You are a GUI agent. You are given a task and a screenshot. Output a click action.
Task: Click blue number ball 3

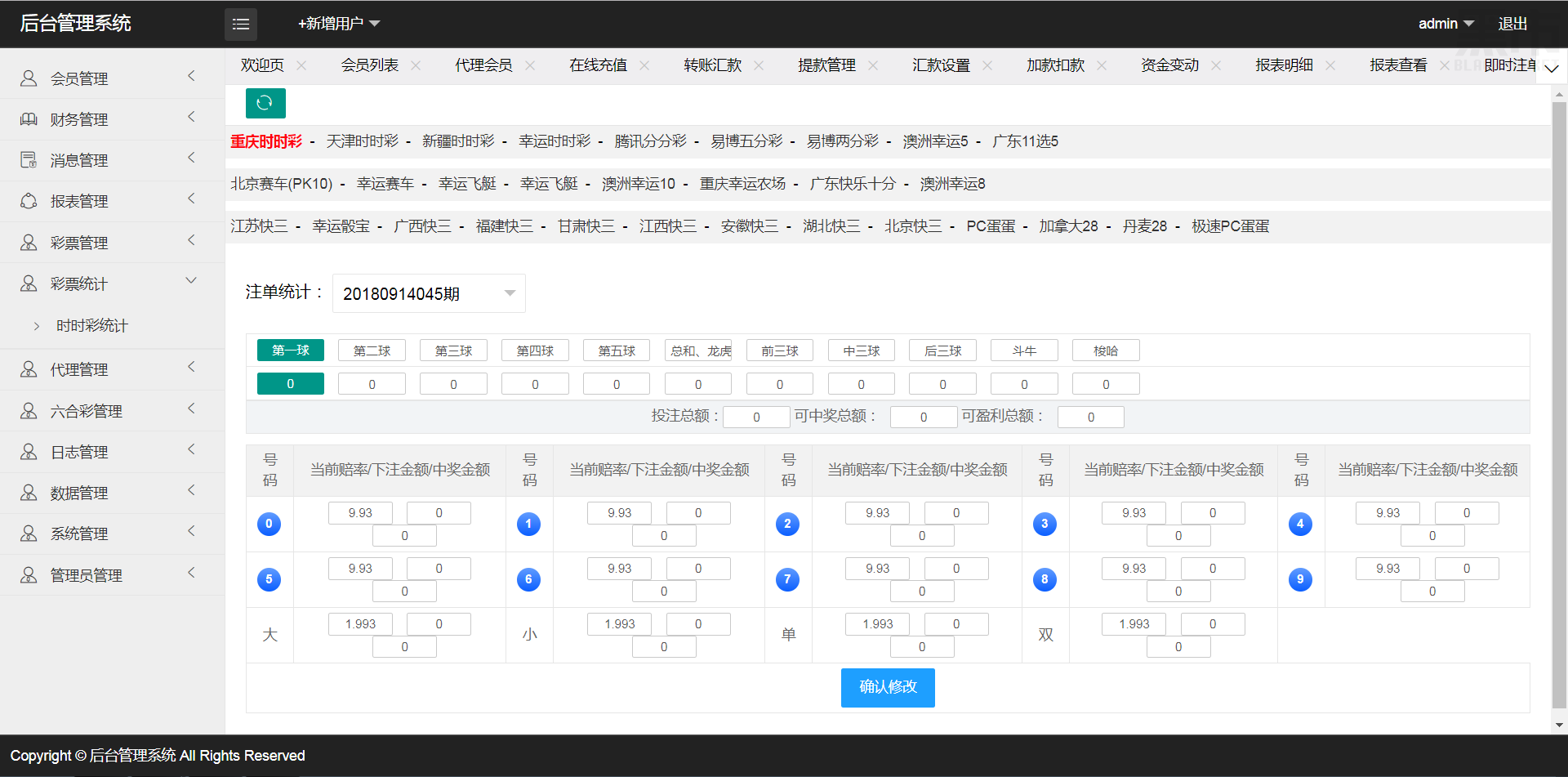click(1045, 524)
